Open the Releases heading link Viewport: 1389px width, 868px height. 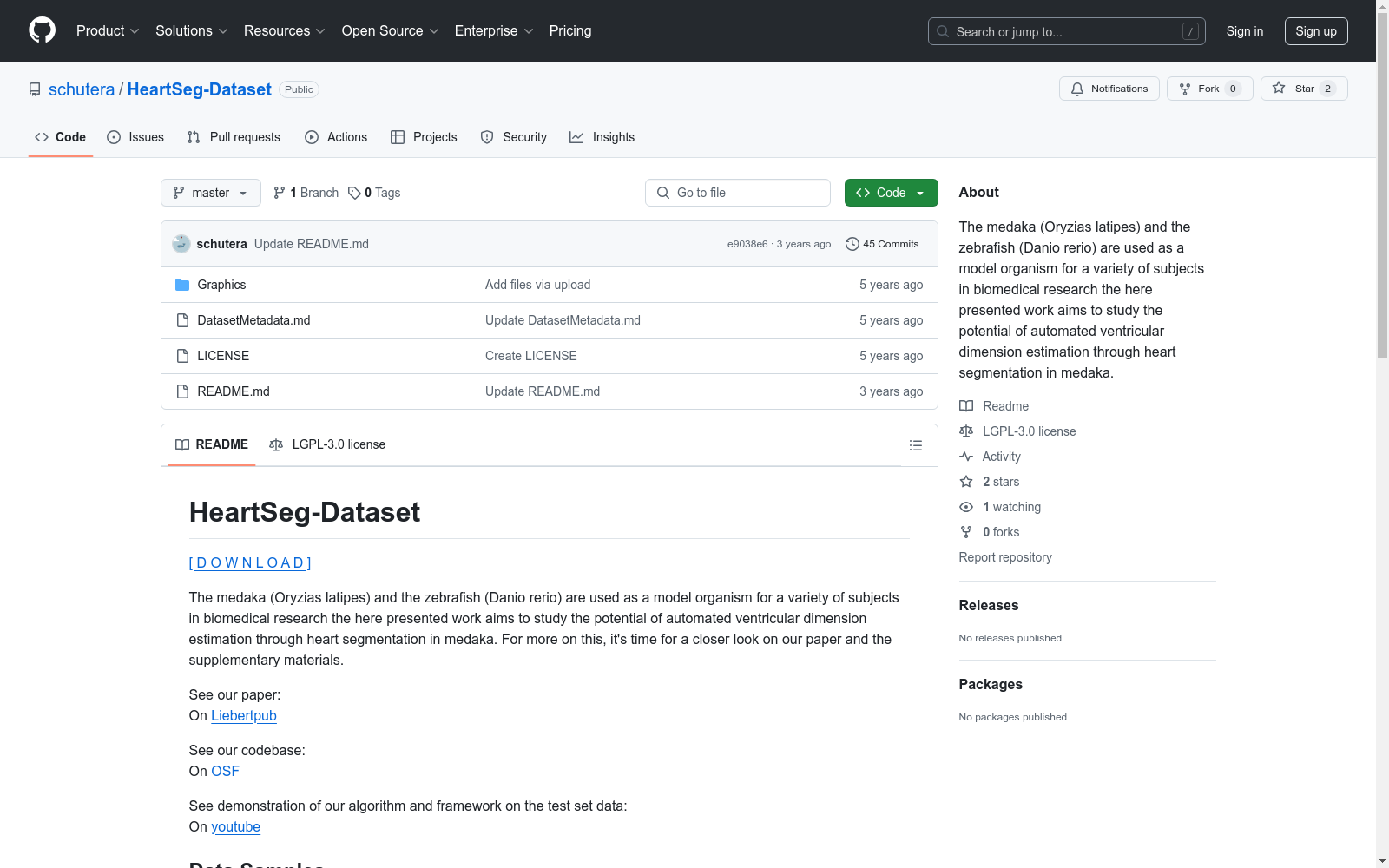(989, 606)
